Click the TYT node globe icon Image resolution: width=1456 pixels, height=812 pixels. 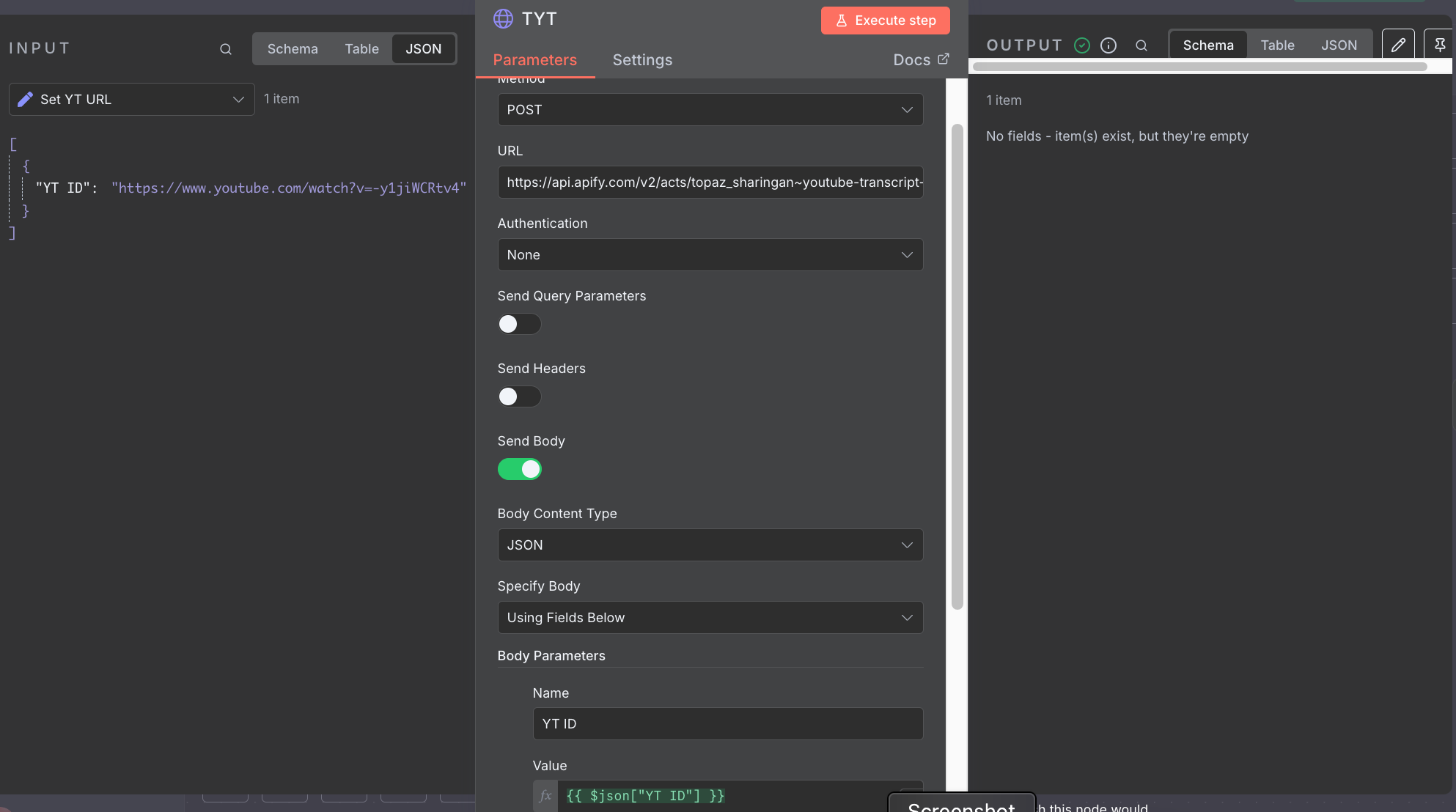coord(503,19)
